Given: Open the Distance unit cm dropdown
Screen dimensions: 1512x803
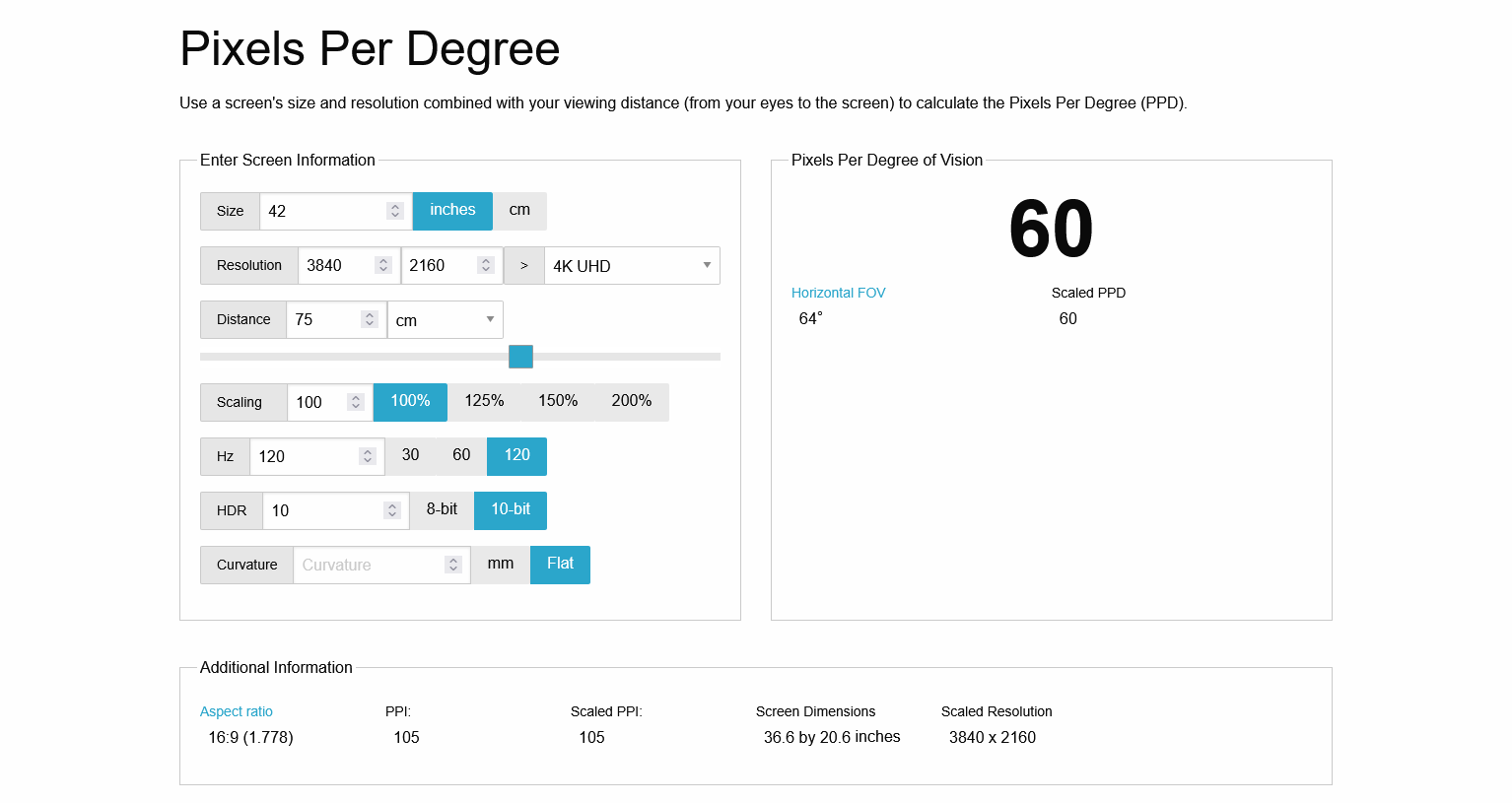Looking at the screenshot, I should click(446, 319).
